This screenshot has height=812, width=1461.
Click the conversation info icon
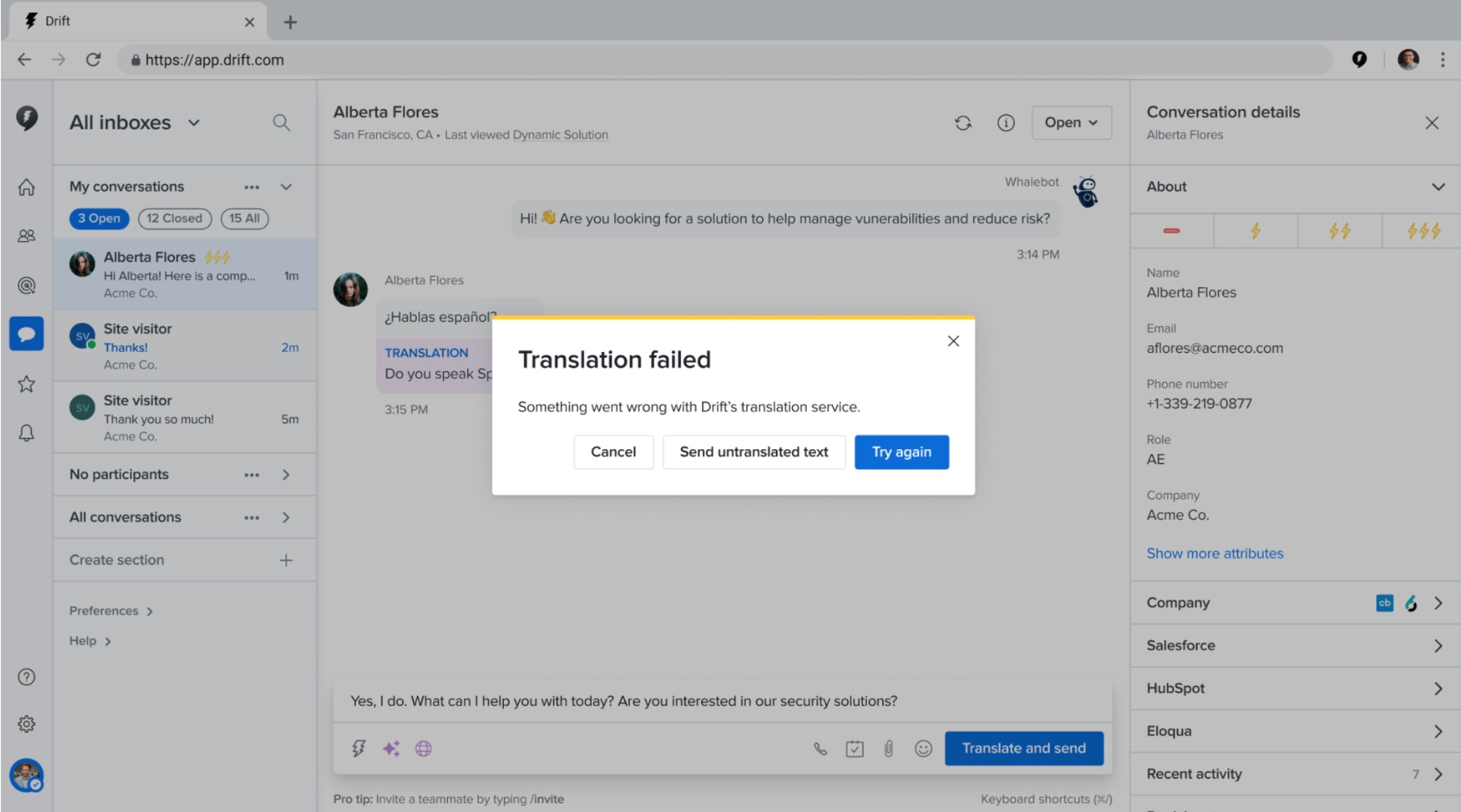click(1006, 122)
